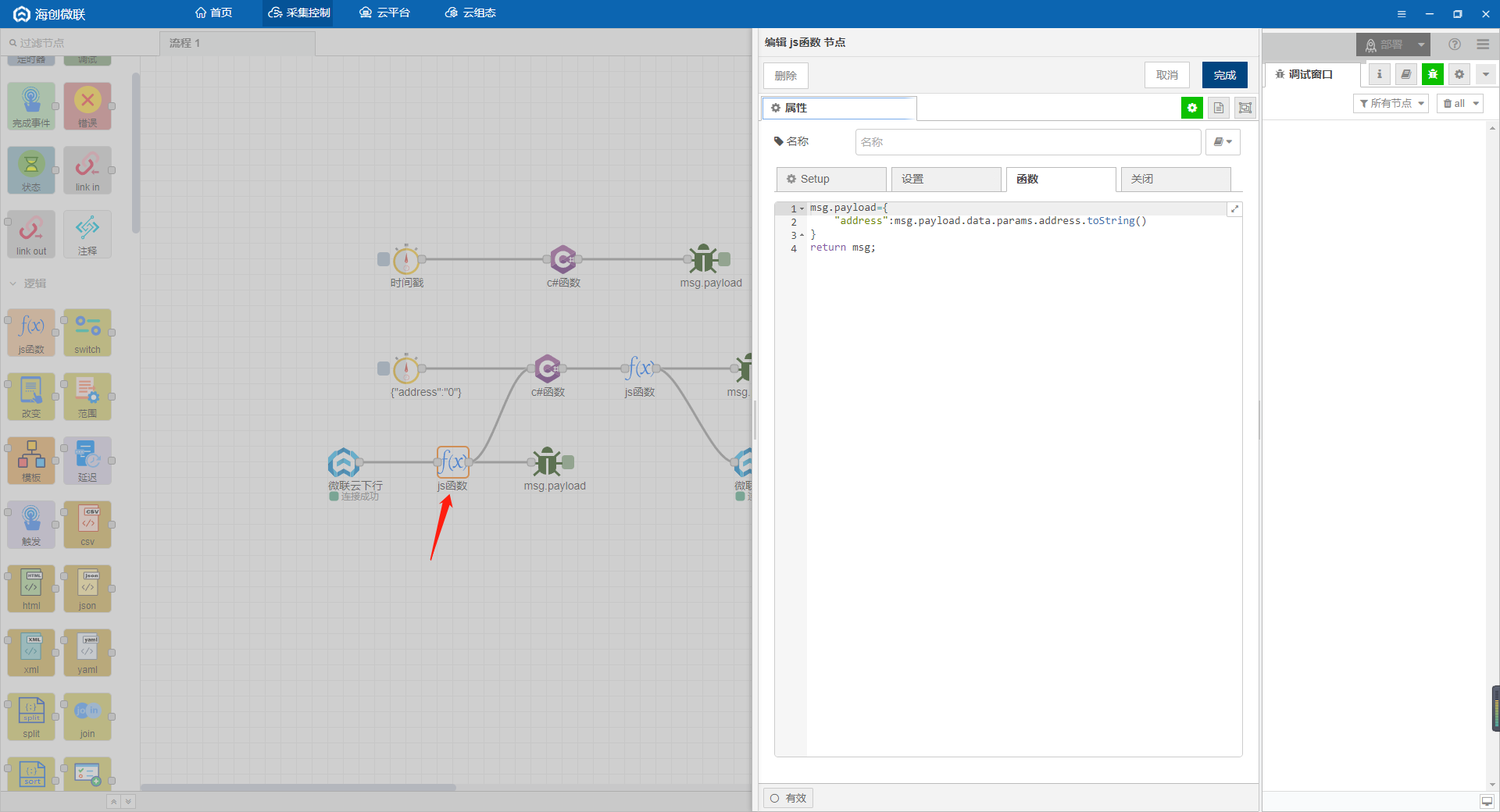The width and height of the screenshot is (1500, 812).
Task: Select the join palette node
Action: point(87,717)
